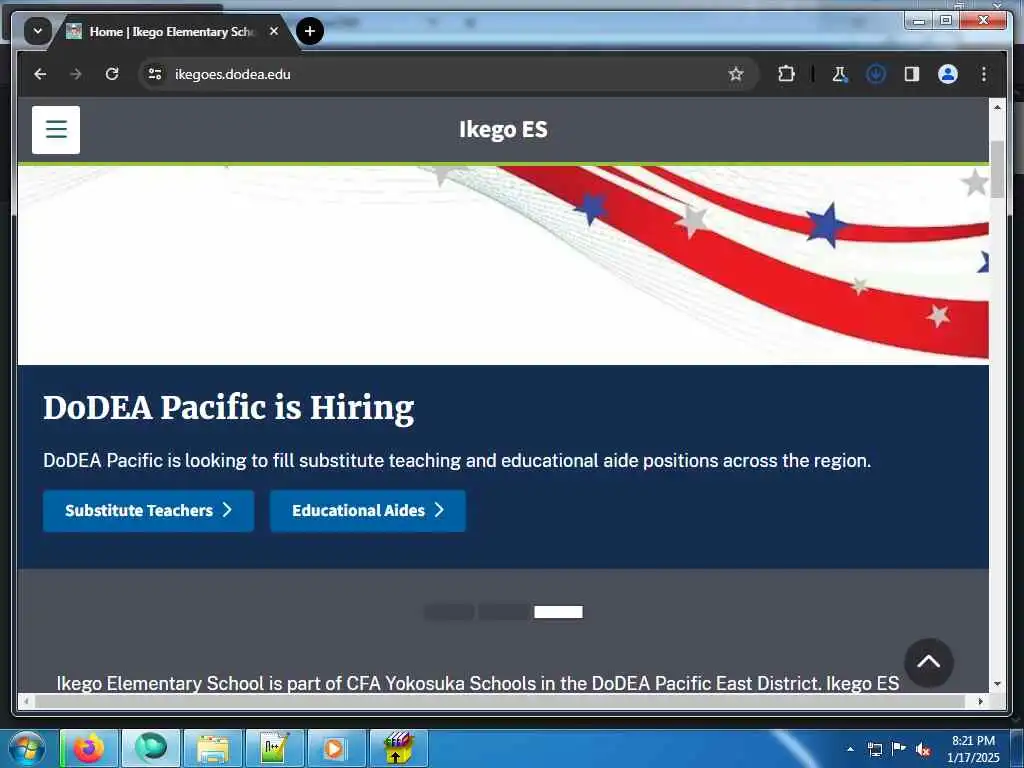1024x768 pixels.
Task: Reload the Ikego ES page
Action: [112, 74]
